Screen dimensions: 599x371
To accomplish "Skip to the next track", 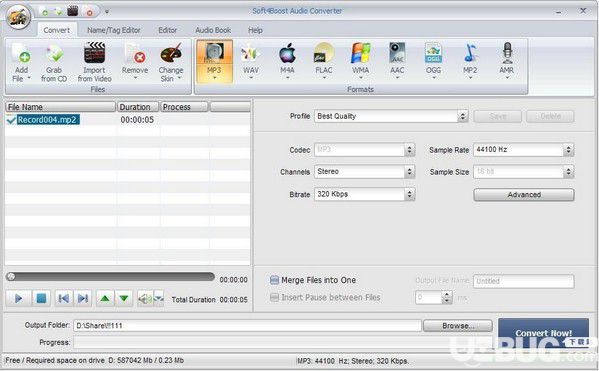I will [83, 298].
